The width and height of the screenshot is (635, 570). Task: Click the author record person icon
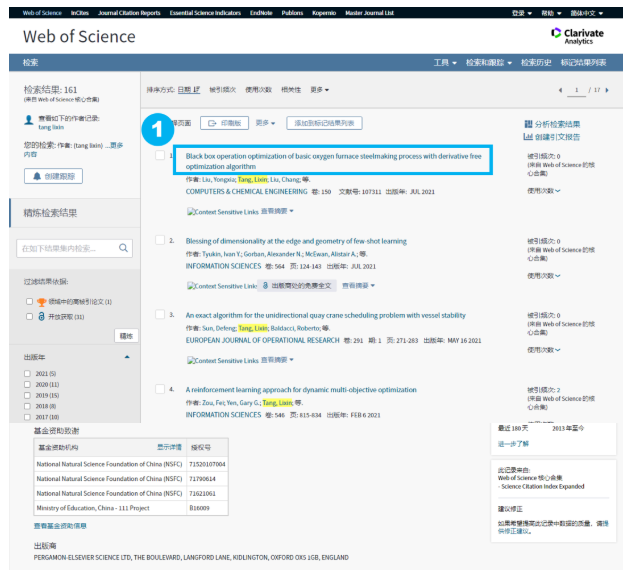tap(28, 120)
